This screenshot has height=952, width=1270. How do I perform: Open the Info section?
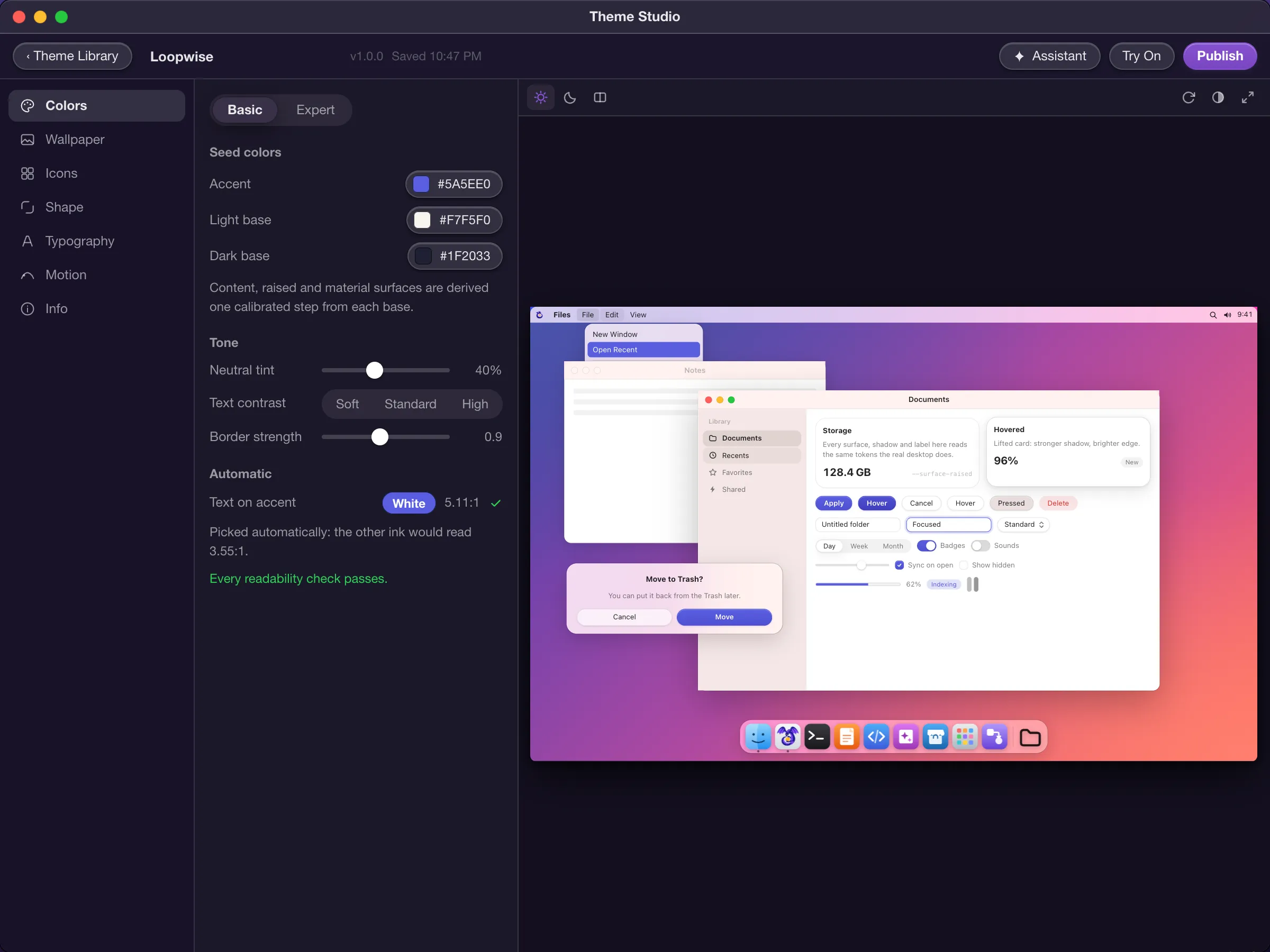[x=96, y=309]
